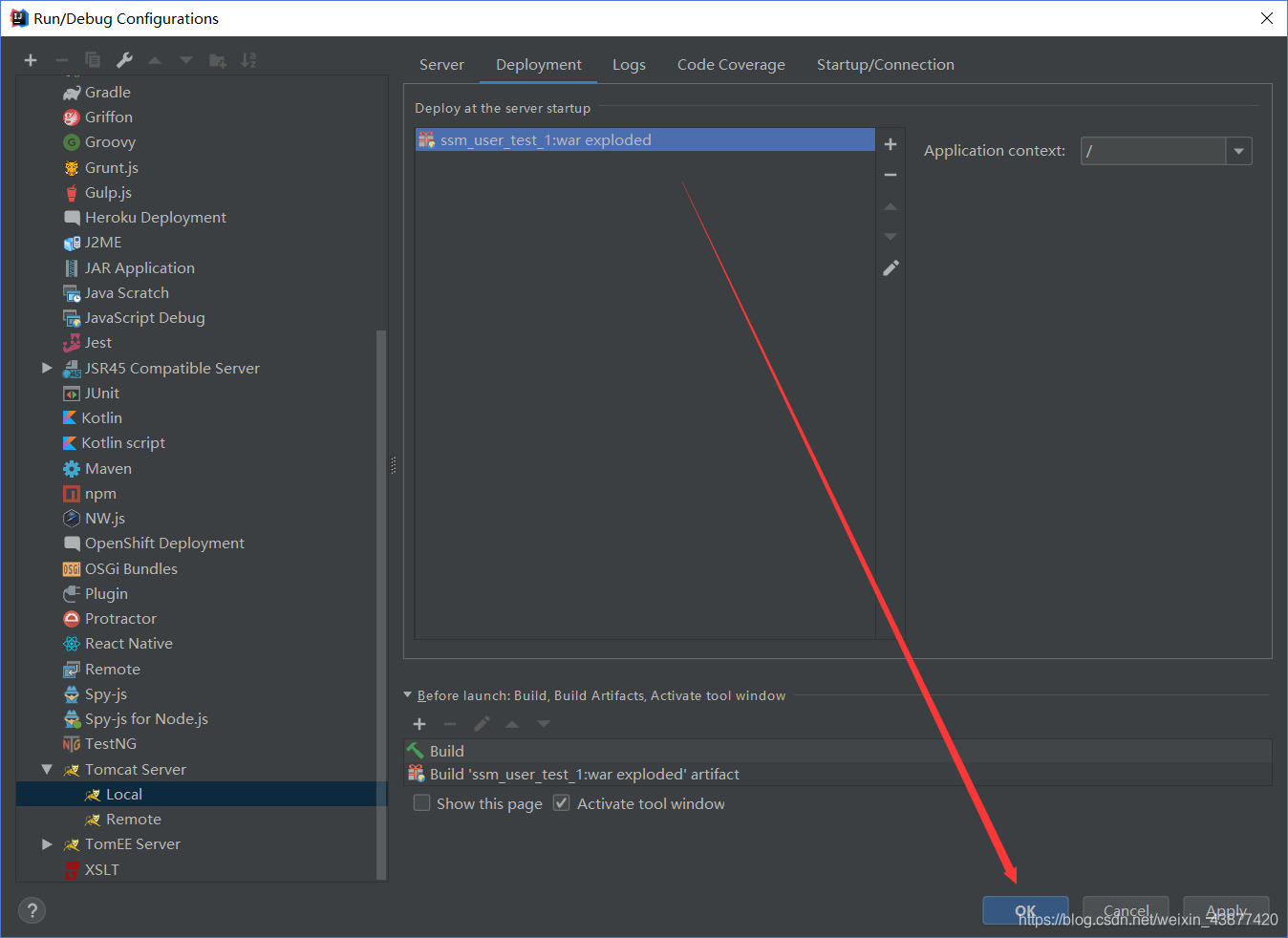The image size is (1288, 938).
Task: Sort configurations alphabetically icon
Action: [248, 60]
